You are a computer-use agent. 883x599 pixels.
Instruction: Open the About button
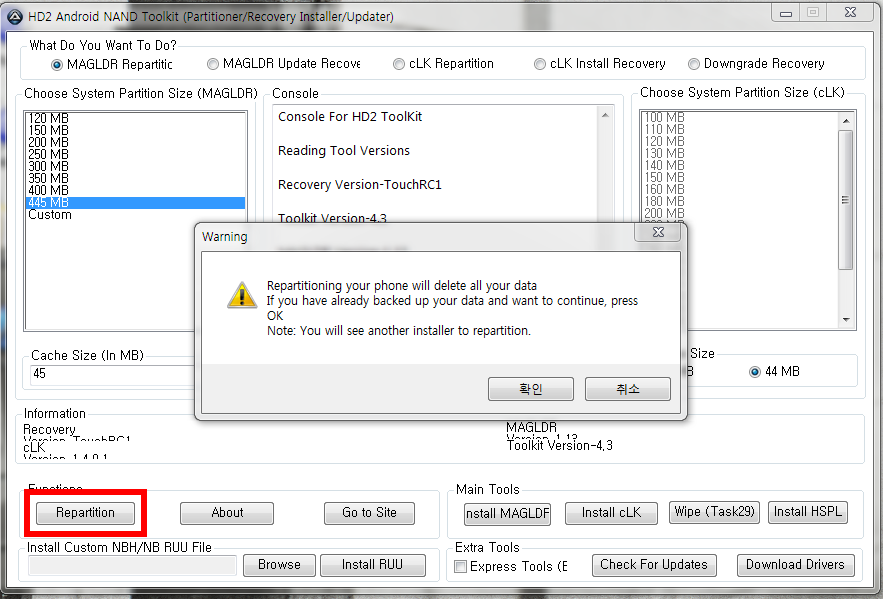click(227, 513)
